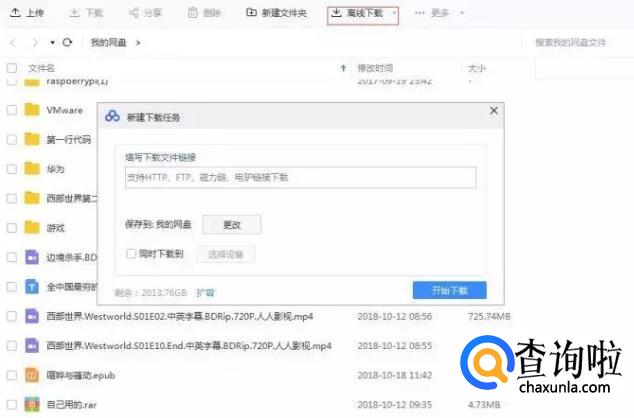Open the 第一行代码 folder icon
The image size is (634, 418).
click(32, 139)
